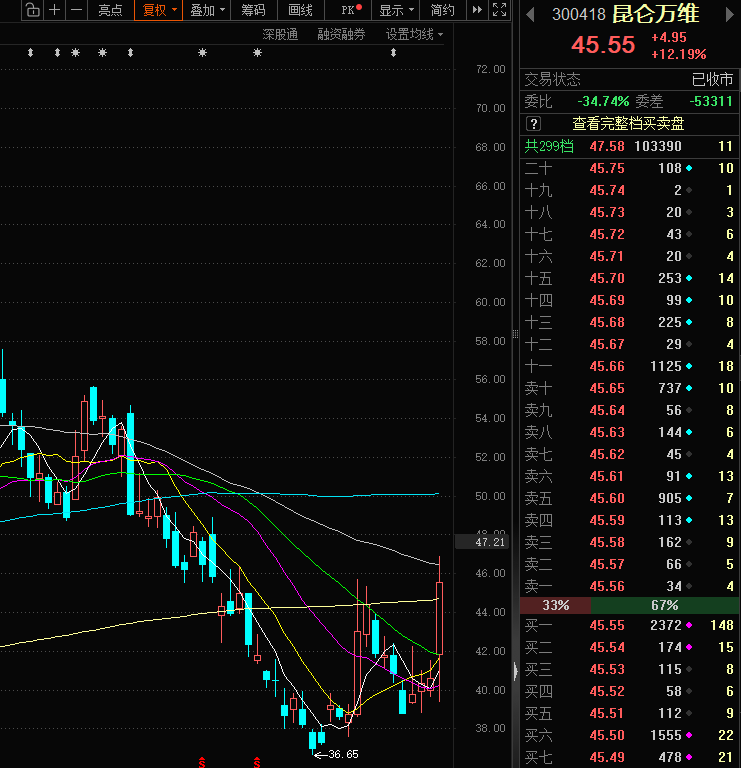
Task: Click the 47.21 price axis cursor label
Action: [x=483, y=542]
